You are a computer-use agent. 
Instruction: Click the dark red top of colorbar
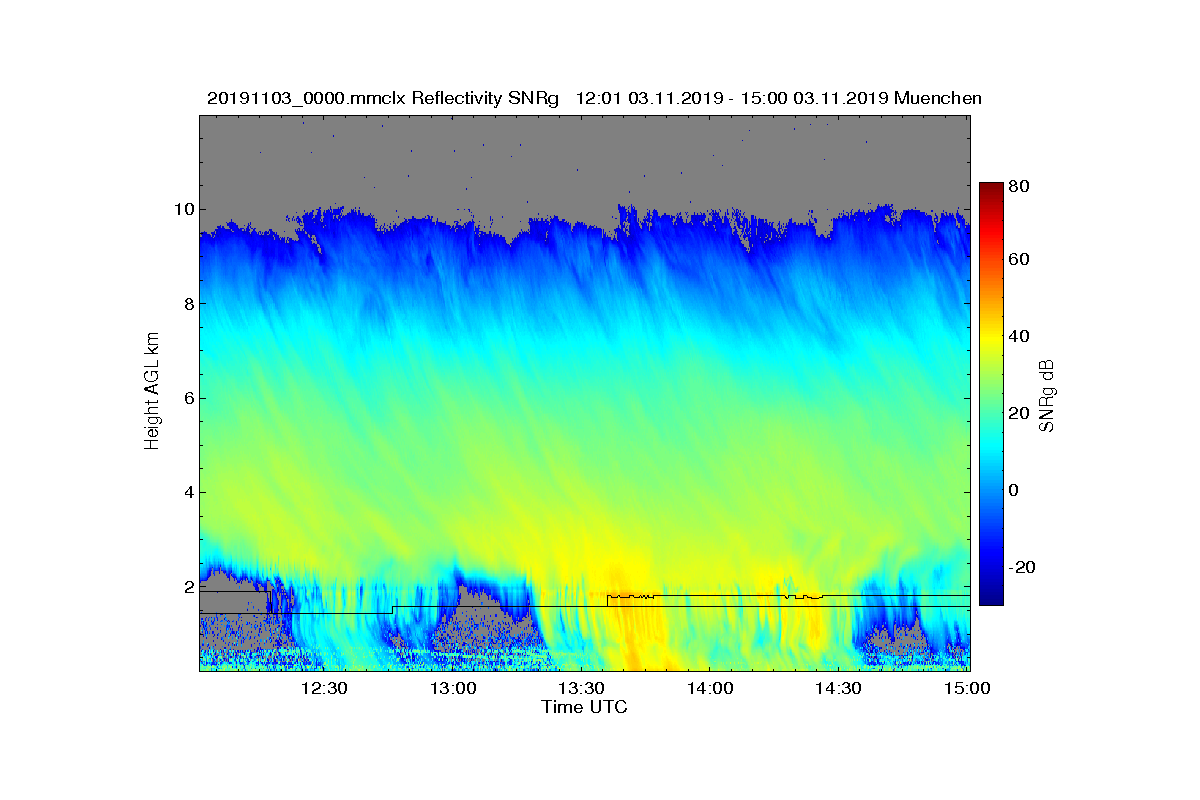991,188
